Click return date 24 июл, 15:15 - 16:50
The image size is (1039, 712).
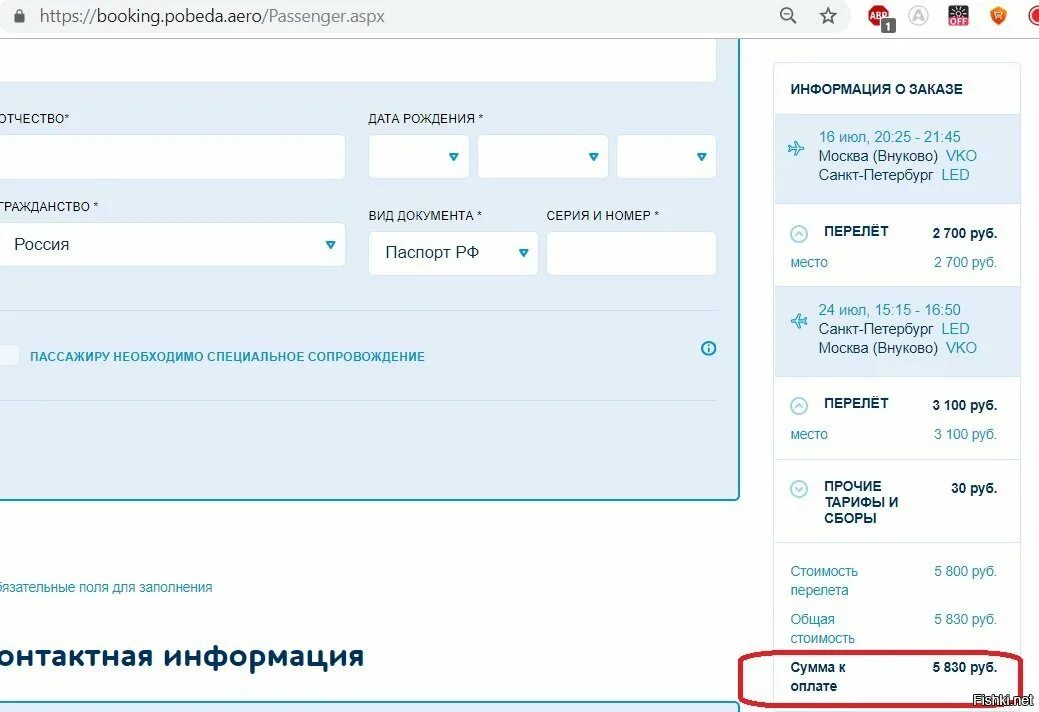pyautogui.click(x=889, y=310)
